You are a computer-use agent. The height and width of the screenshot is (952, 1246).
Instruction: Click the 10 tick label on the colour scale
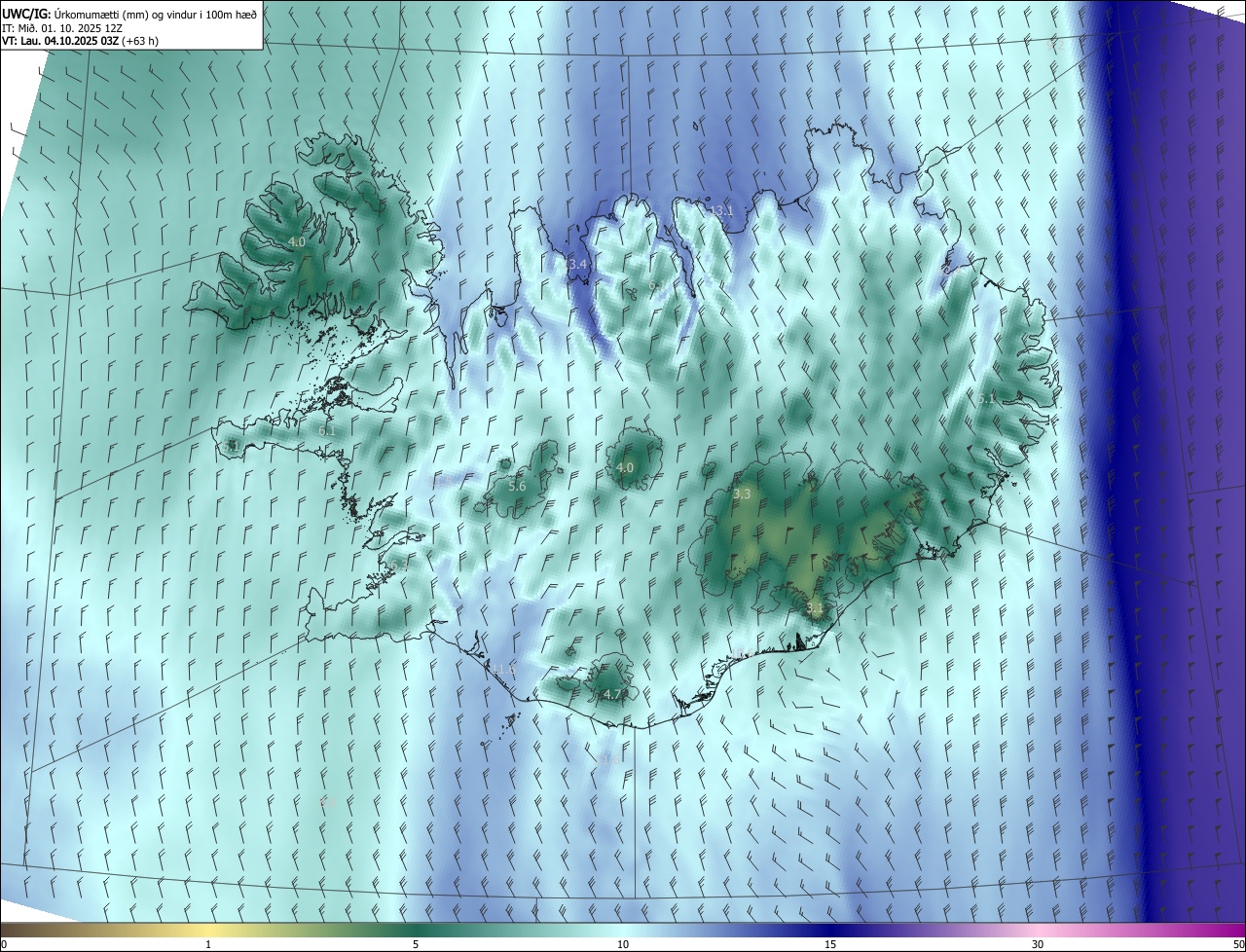pos(623,944)
